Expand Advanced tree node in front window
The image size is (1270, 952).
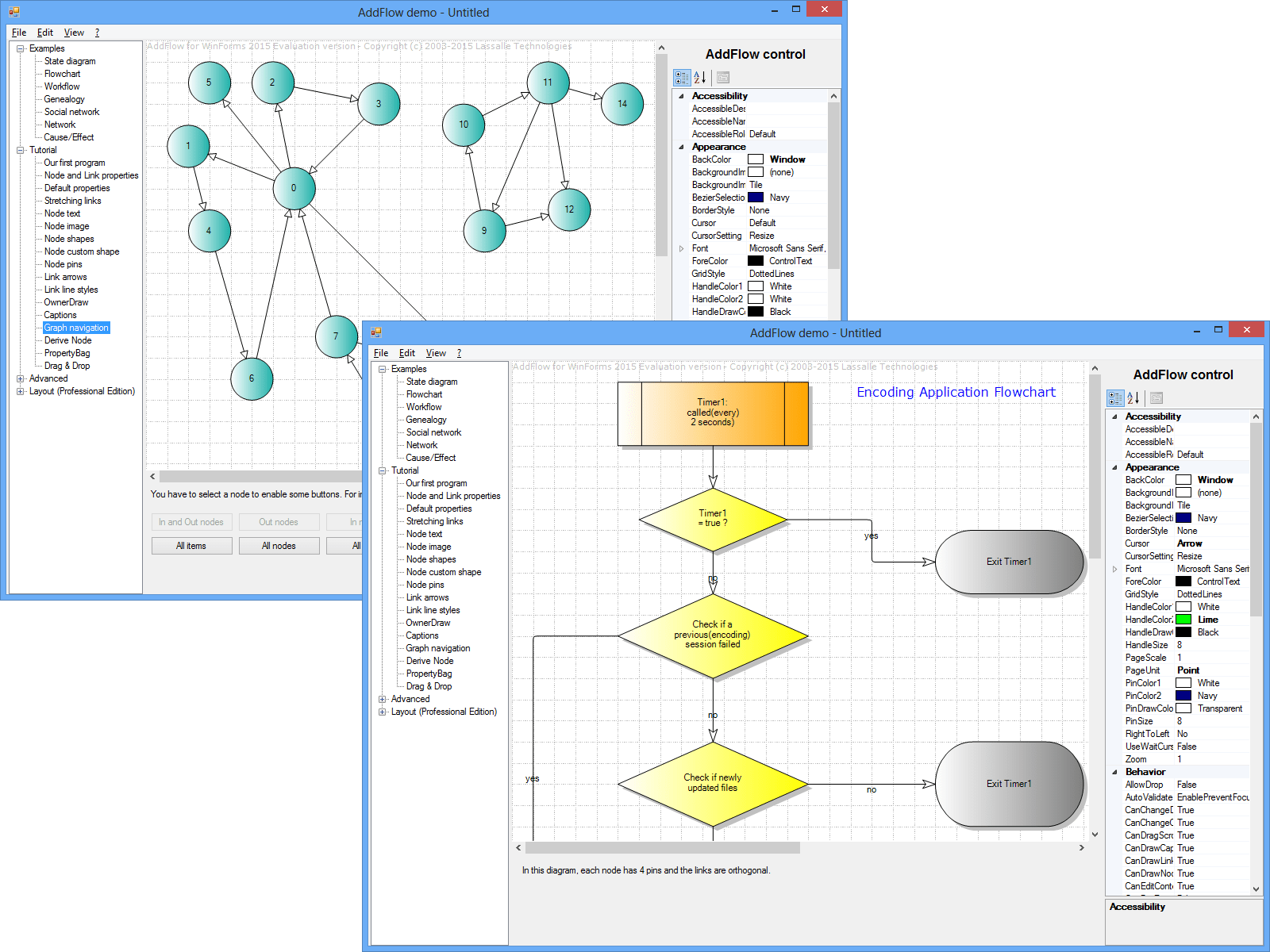[x=383, y=699]
